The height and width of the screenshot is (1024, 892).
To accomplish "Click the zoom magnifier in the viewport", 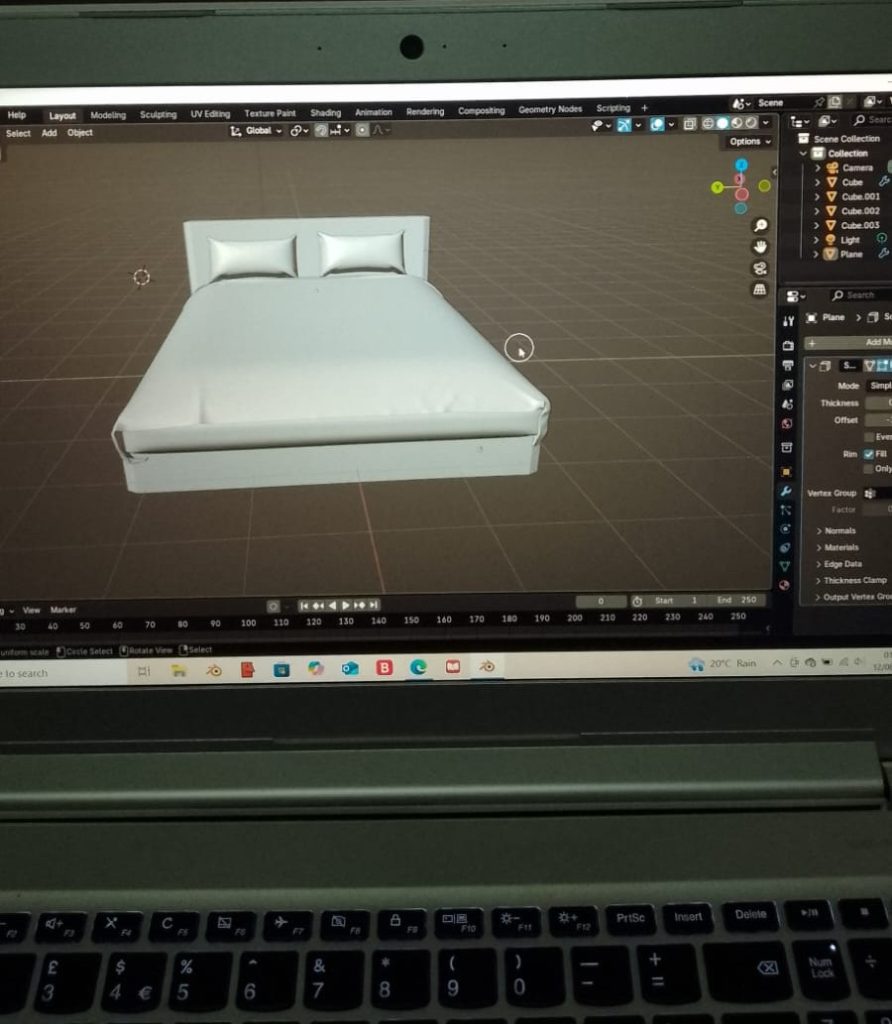I will pyautogui.click(x=761, y=226).
